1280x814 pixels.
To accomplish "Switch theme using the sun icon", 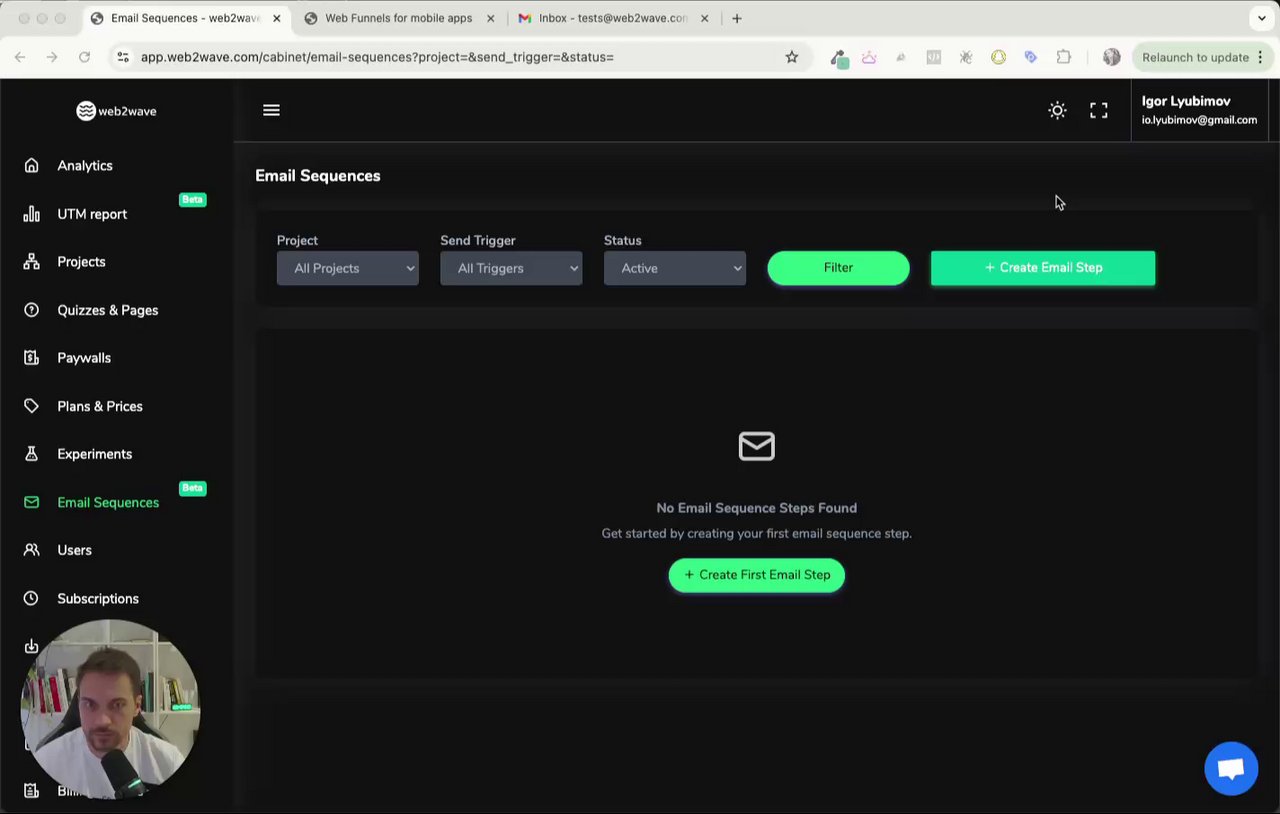I will 1057,111.
